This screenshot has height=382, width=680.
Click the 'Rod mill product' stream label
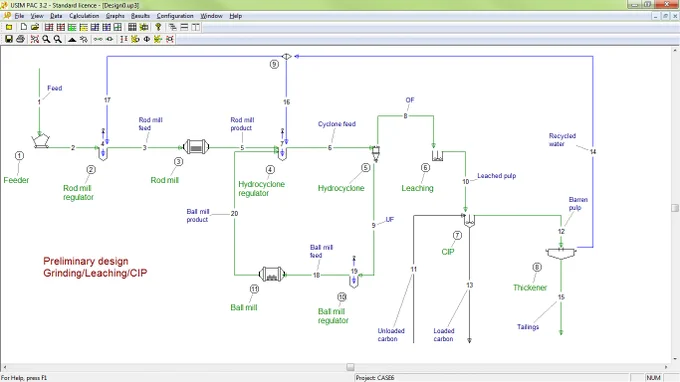242,124
